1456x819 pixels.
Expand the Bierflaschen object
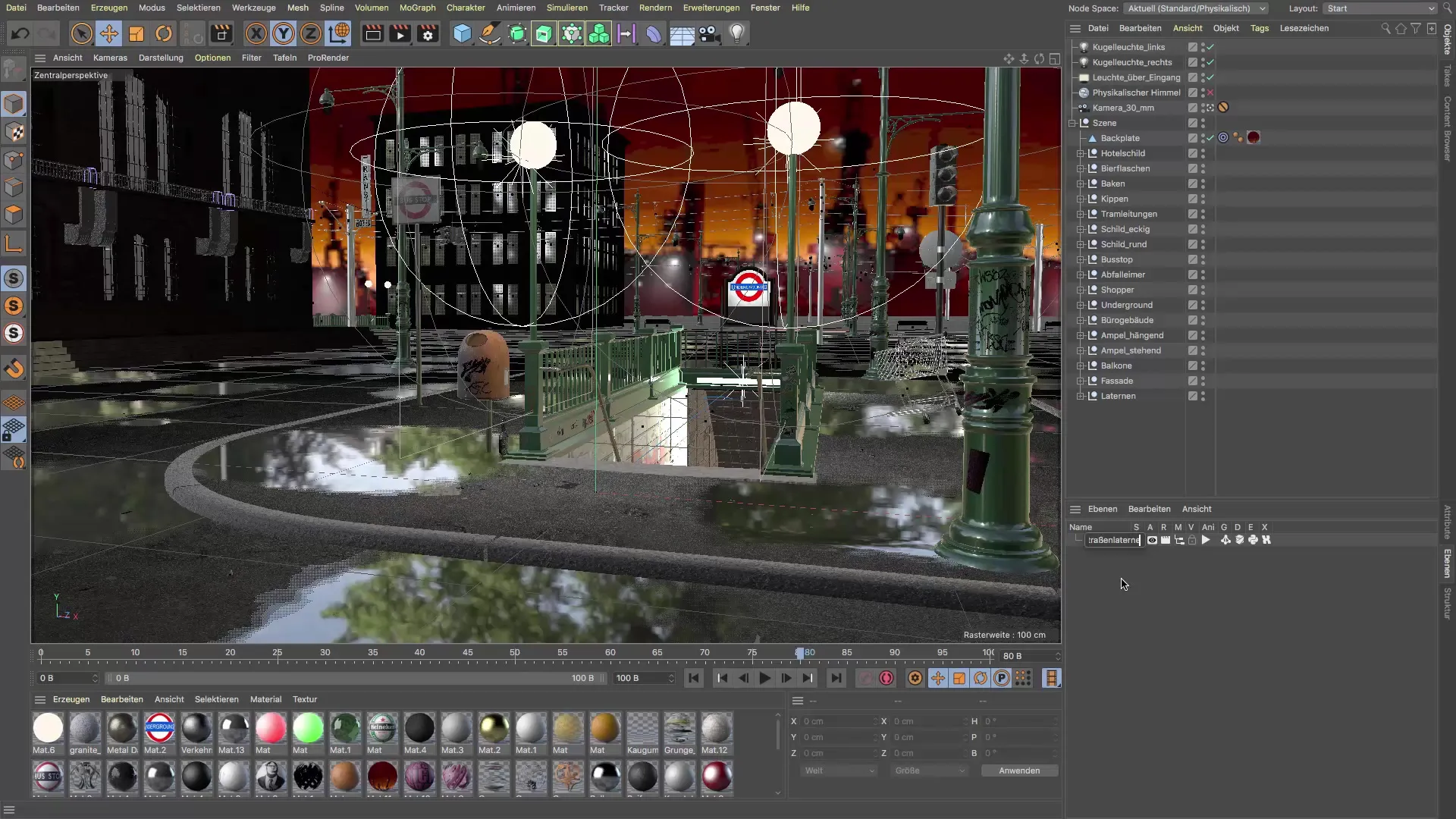1081,168
